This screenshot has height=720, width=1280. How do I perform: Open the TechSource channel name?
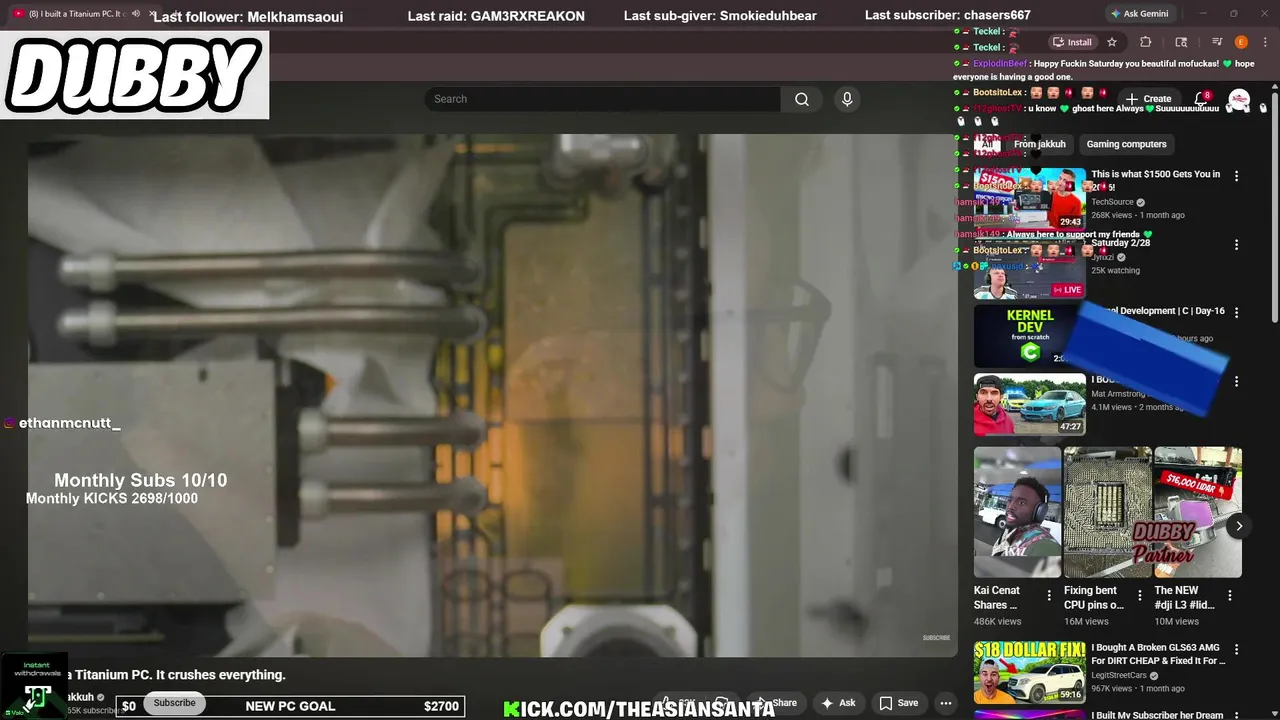click(1112, 202)
